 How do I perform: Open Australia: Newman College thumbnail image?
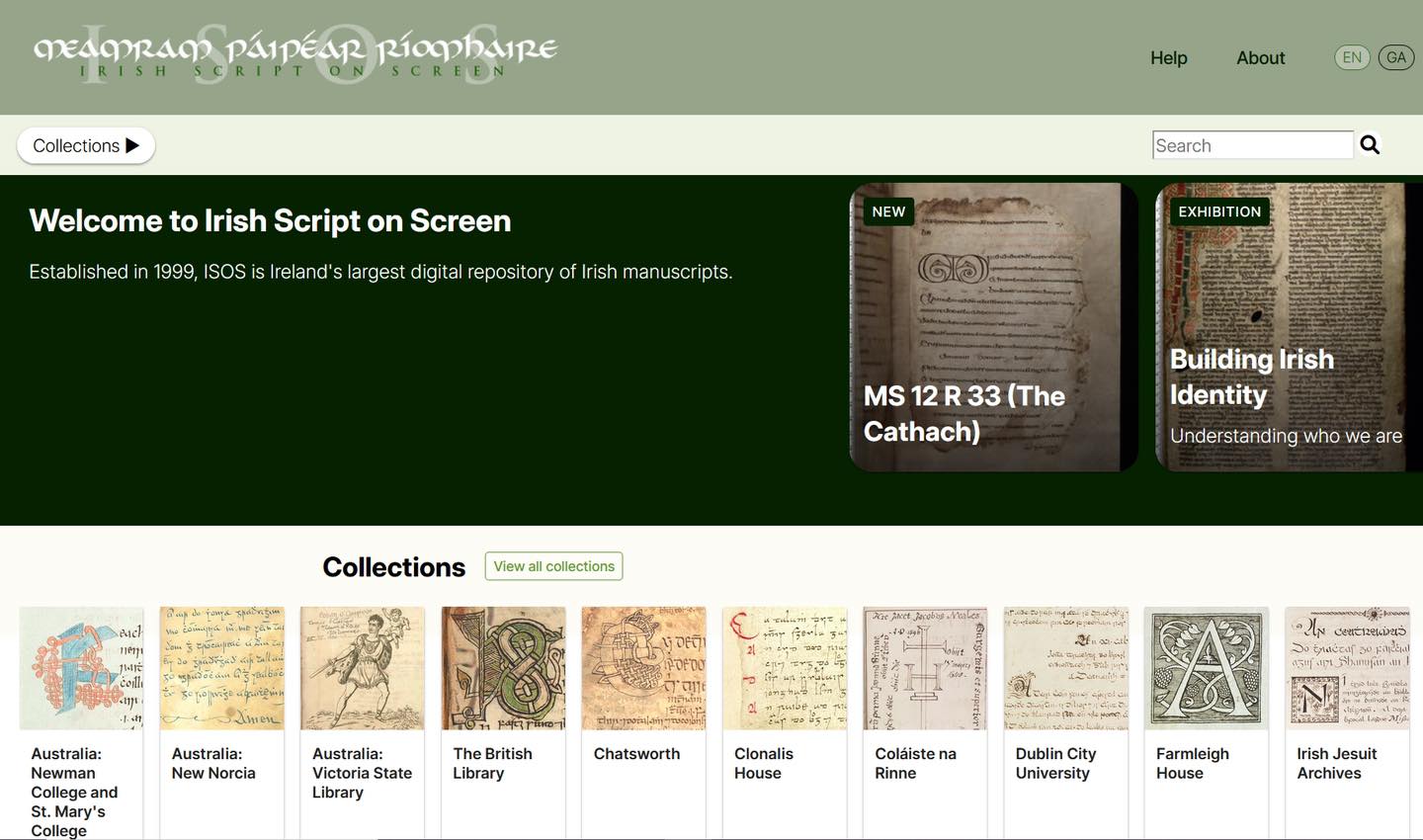coord(82,668)
